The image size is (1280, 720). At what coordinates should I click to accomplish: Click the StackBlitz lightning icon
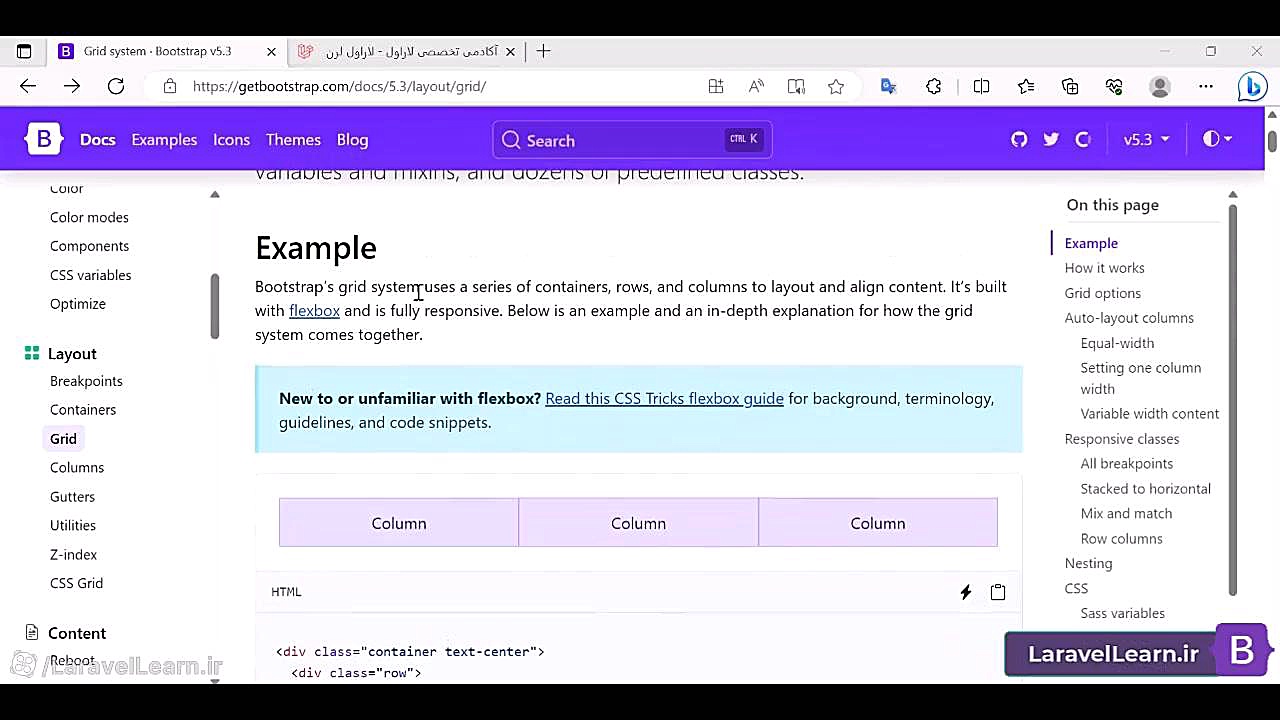click(966, 592)
